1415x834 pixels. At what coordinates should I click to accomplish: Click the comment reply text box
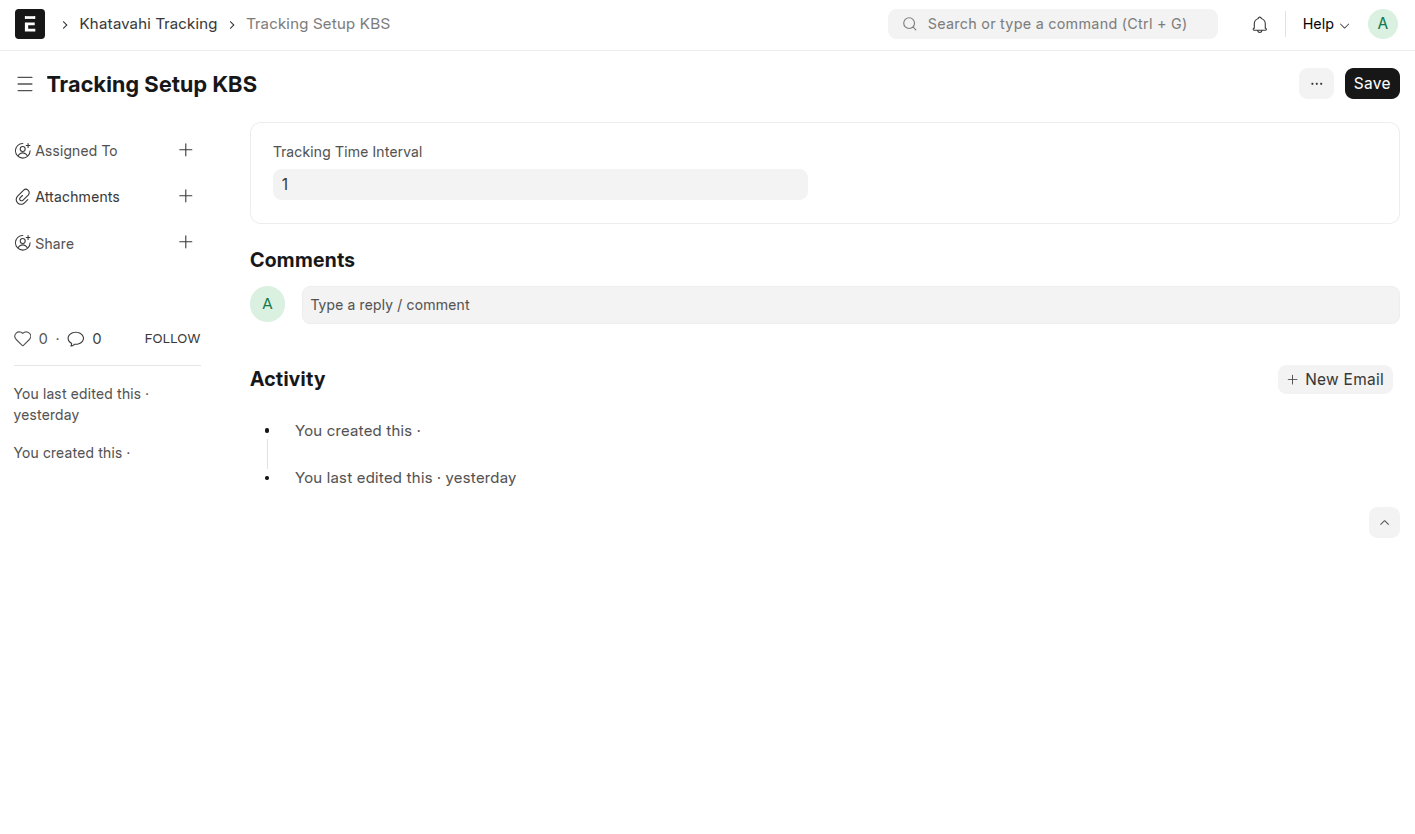(850, 305)
